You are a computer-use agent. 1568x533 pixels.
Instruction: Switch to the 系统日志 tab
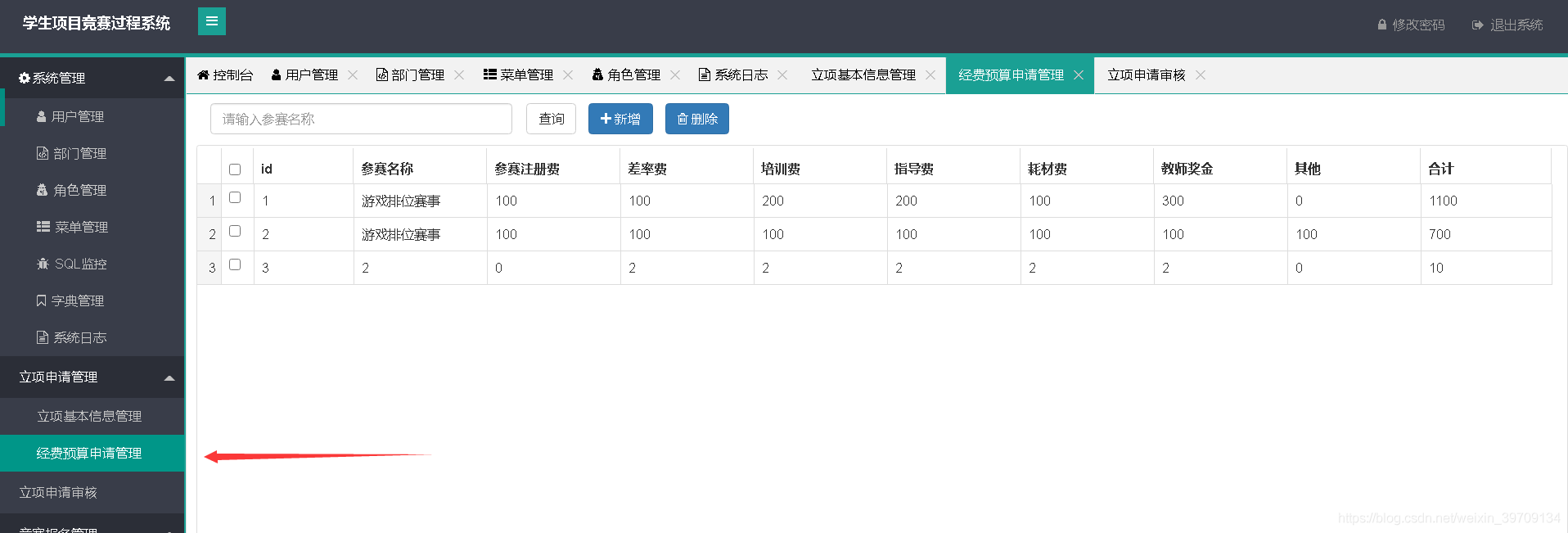pos(733,75)
